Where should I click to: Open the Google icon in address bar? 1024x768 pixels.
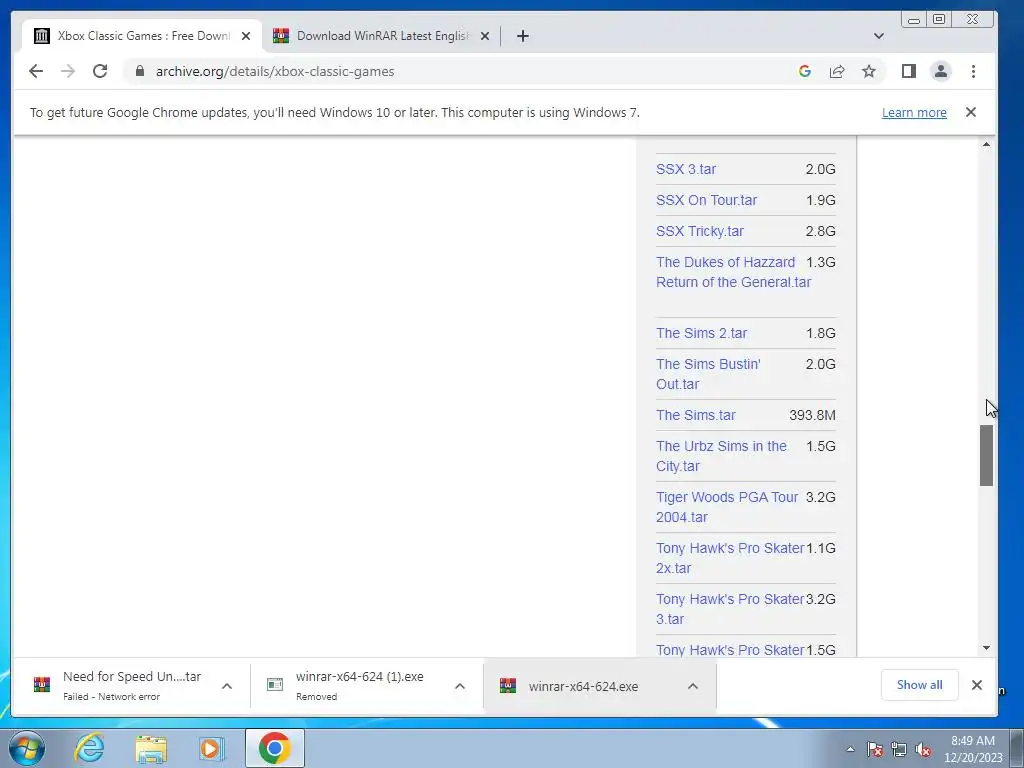pyautogui.click(x=805, y=71)
